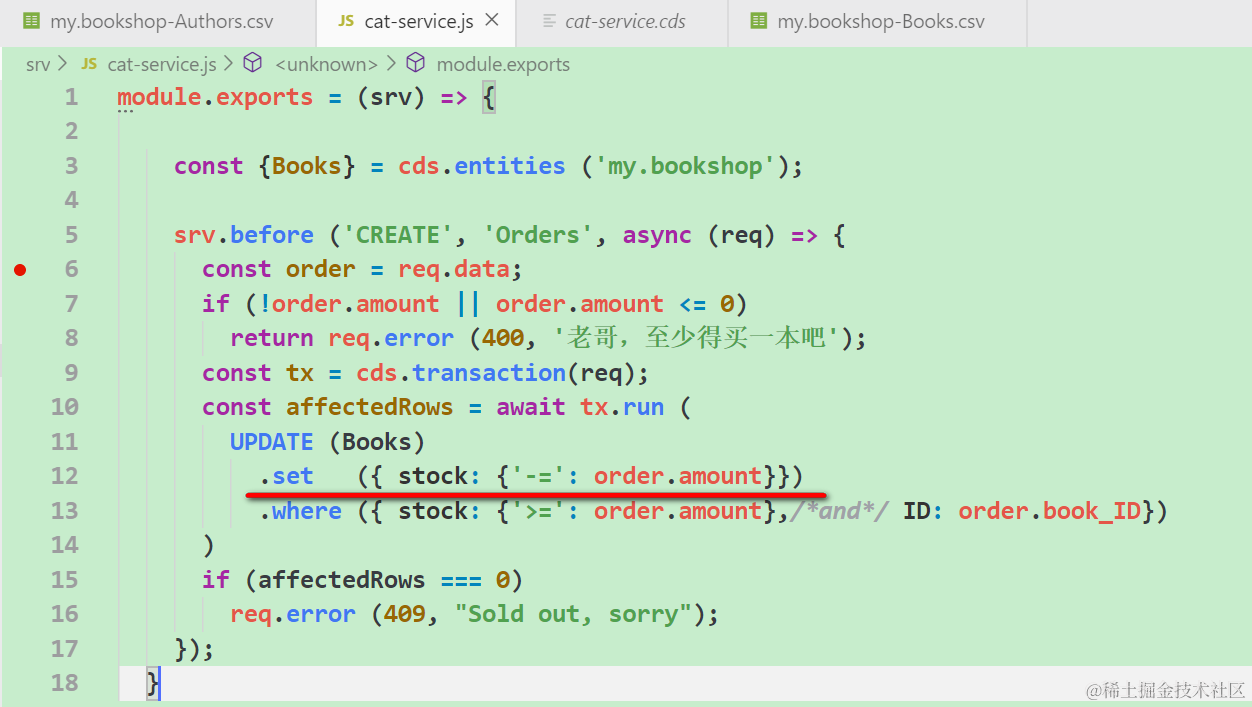Screen dimensions: 1252x707
Task: Toggle the breakpoint on line 6
Action: click(20, 269)
